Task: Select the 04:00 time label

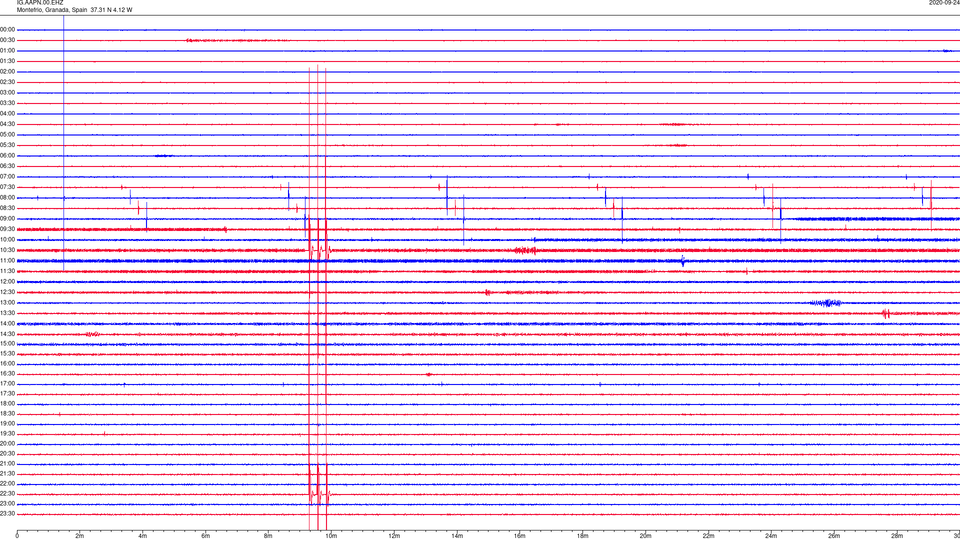Action: 8,113
